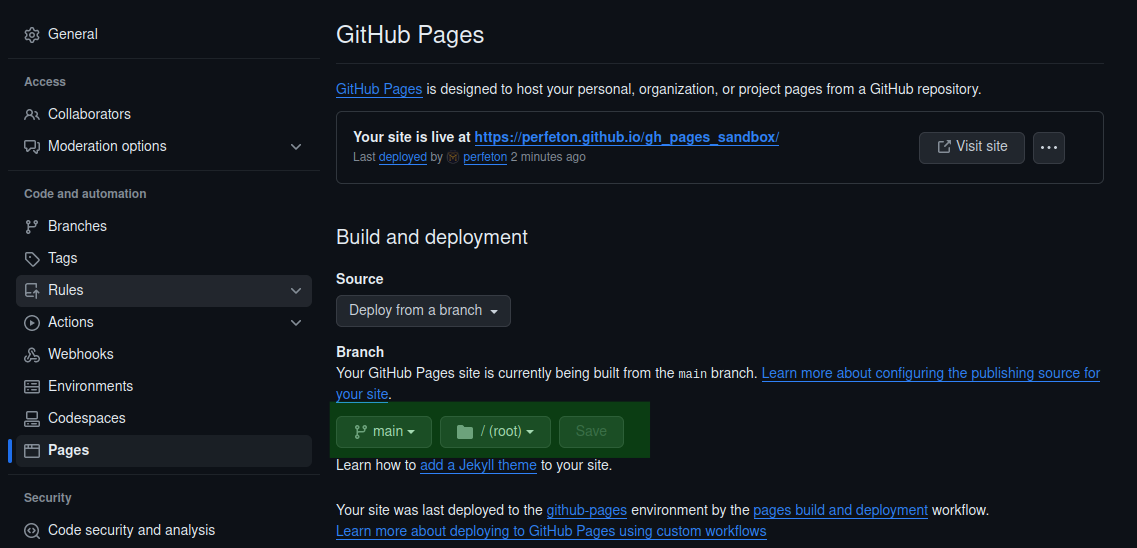Screen dimensions: 1137x548
Task: Click the Pages browser icon
Action: (x=32, y=451)
